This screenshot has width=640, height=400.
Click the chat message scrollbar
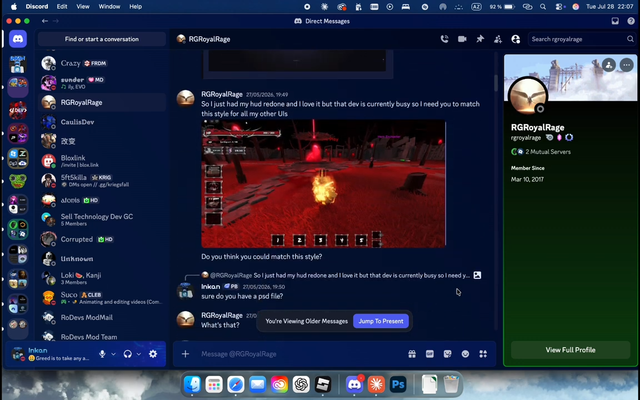pyautogui.click(x=496, y=83)
